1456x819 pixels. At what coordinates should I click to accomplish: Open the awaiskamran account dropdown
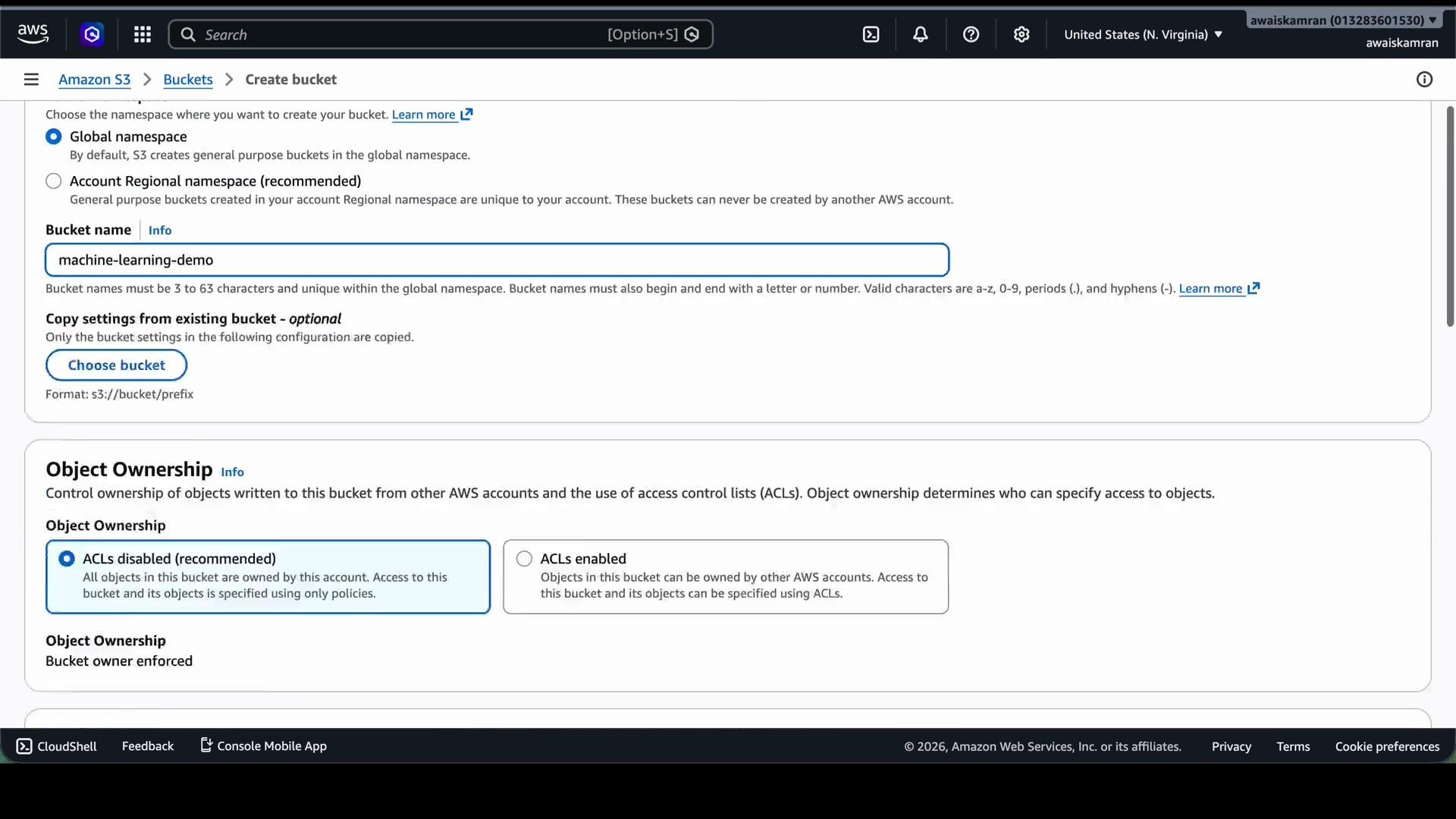pyautogui.click(x=1344, y=20)
